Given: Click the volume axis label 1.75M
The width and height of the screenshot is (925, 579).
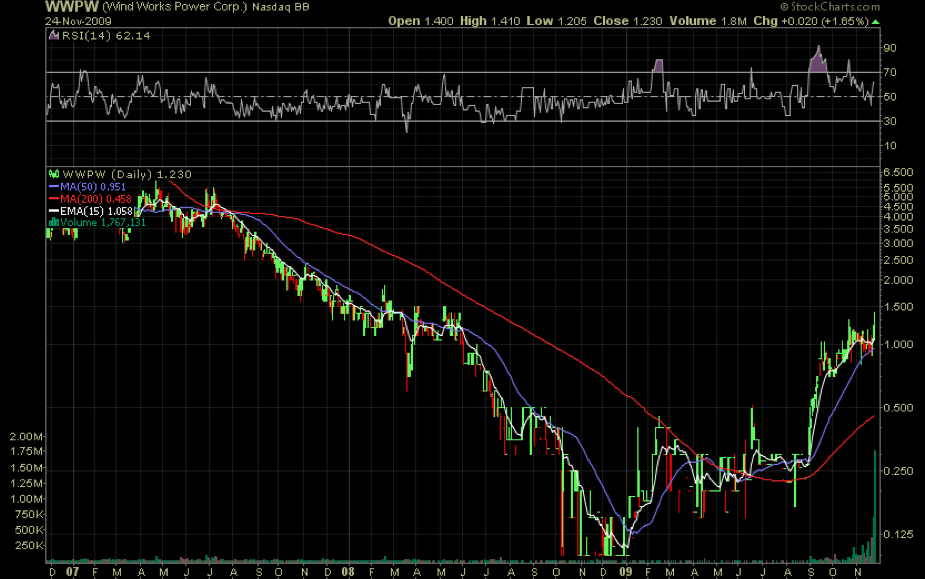Looking at the screenshot, I should (x=26, y=452).
